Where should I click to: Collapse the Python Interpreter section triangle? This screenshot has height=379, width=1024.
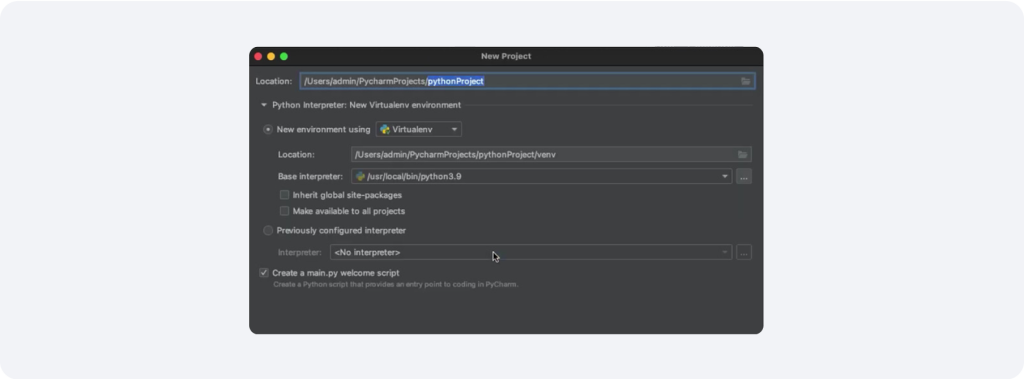pyautogui.click(x=264, y=105)
